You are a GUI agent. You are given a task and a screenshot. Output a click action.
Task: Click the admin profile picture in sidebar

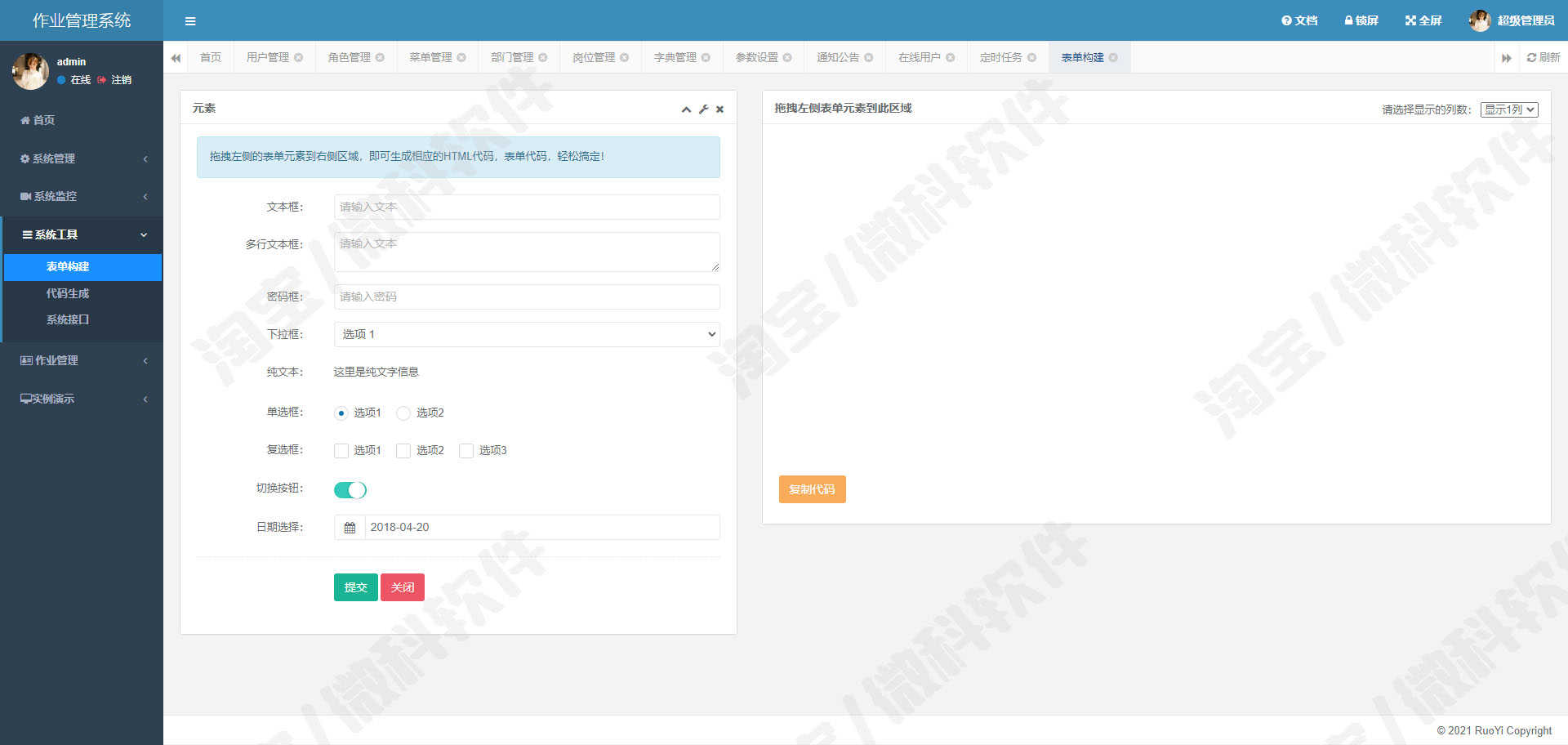point(30,71)
